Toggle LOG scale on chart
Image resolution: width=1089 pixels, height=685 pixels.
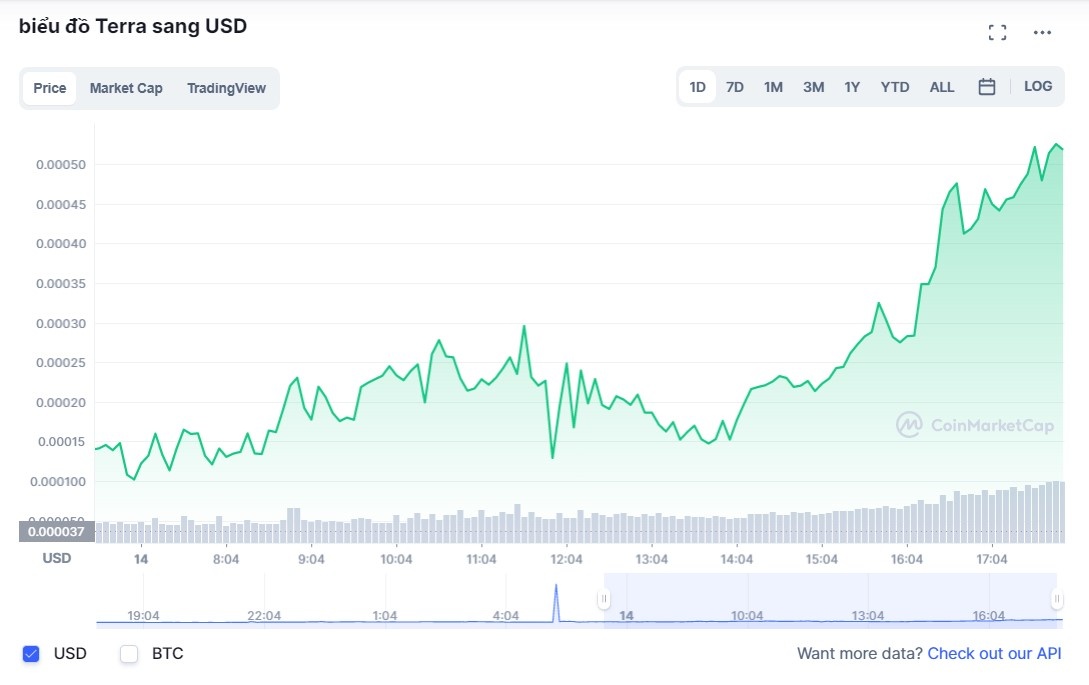(1038, 86)
